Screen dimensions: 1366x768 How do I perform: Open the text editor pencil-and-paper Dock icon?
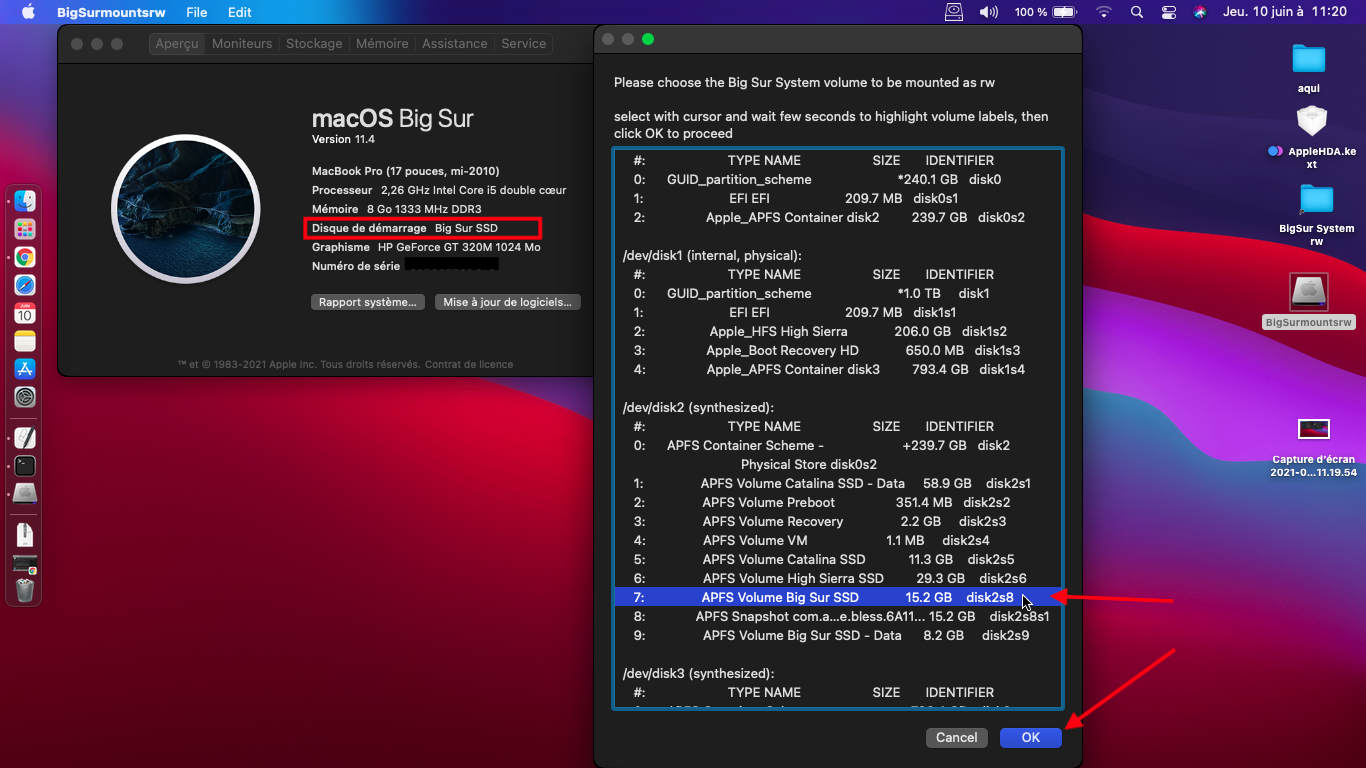(x=25, y=437)
